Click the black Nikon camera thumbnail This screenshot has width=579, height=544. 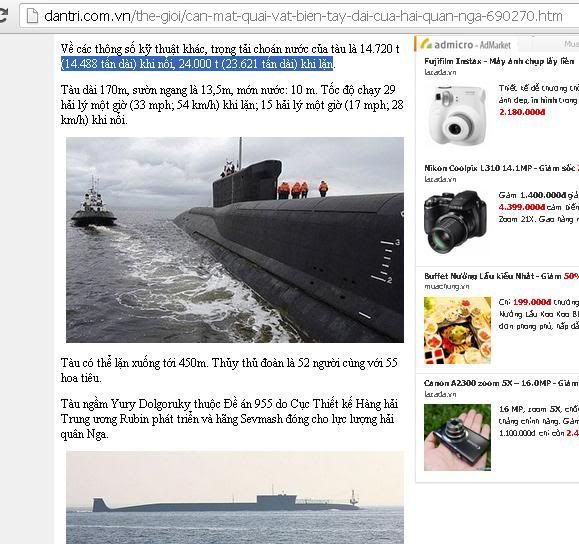tap(455, 221)
